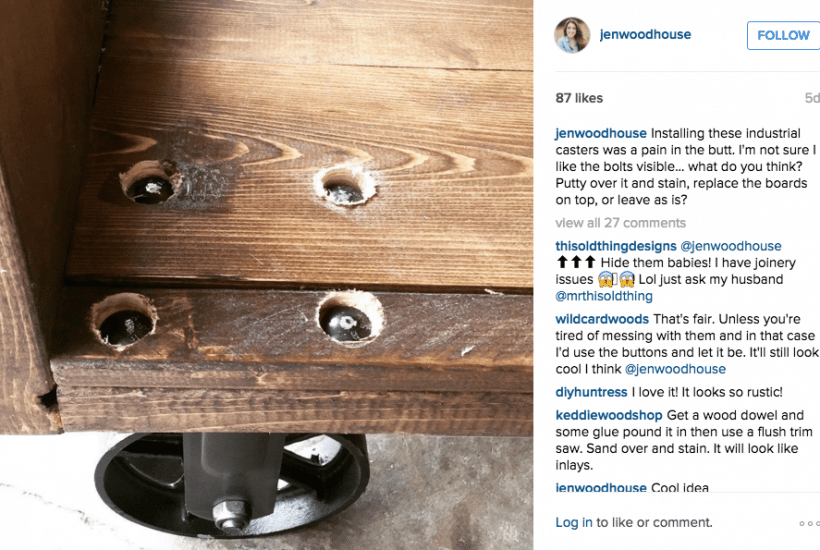Screen dimensions: 820x550
Task: Visit keddiewoodshop commenter profile
Action: [609, 415]
